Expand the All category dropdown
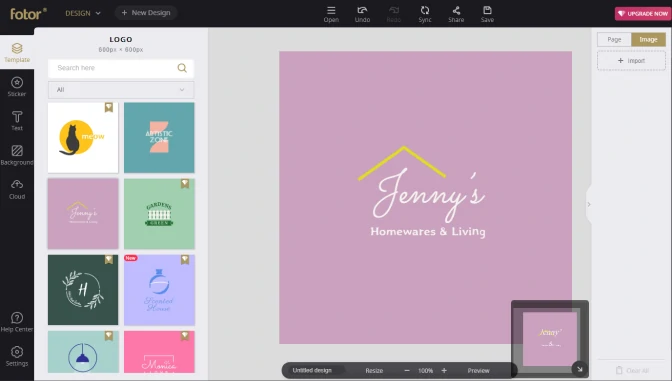Screen dimensions: 672x381 pyautogui.click(x=121, y=90)
